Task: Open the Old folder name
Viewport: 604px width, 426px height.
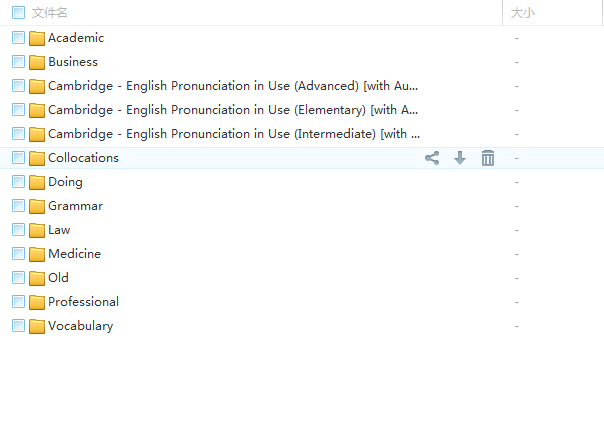Action: pos(58,277)
